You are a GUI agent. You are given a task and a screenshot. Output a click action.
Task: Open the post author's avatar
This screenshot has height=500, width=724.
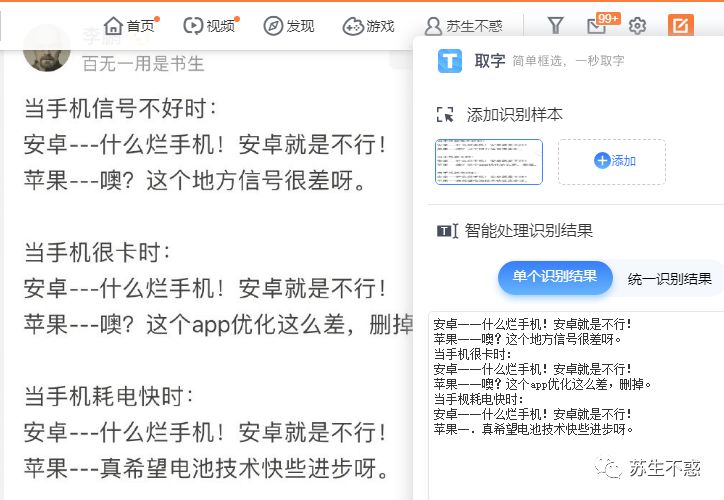47,49
